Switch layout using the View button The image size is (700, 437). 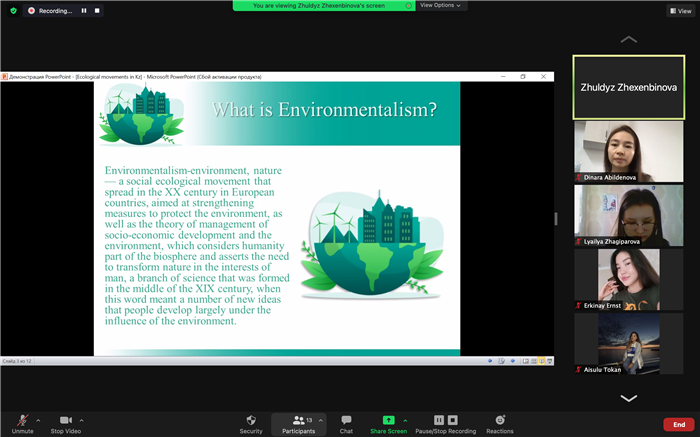pyautogui.click(x=679, y=11)
